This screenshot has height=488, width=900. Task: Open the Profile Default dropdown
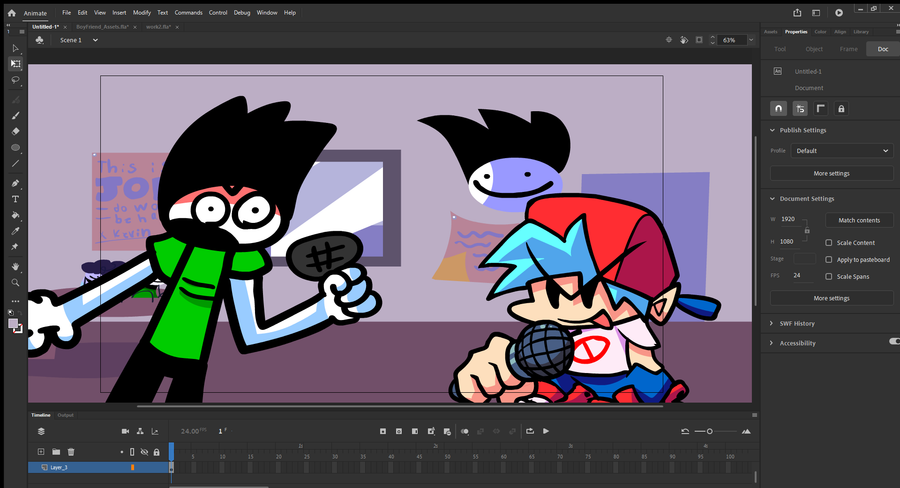click(841, 151)
